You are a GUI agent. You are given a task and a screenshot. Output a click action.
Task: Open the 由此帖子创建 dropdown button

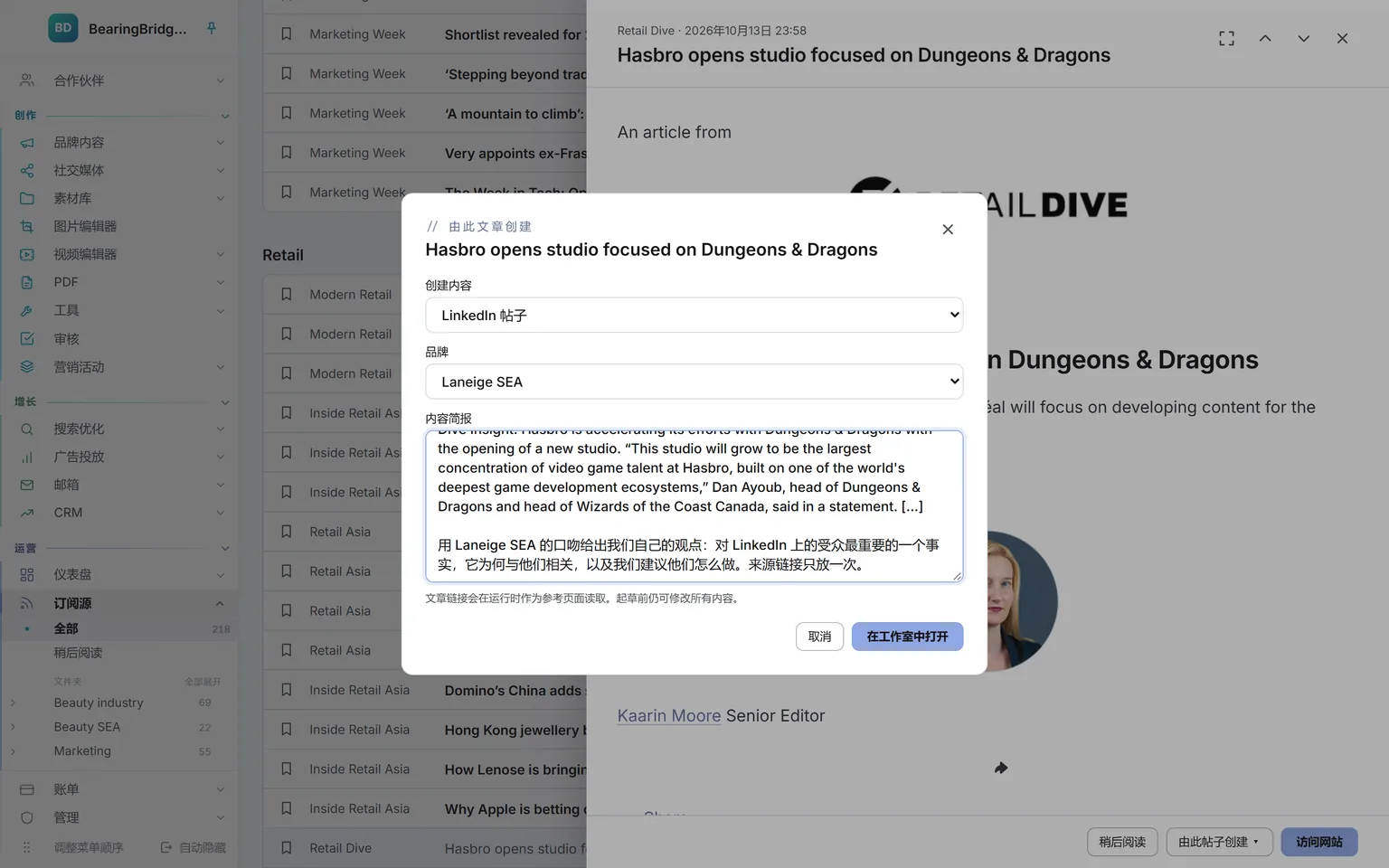(1219, 842)
